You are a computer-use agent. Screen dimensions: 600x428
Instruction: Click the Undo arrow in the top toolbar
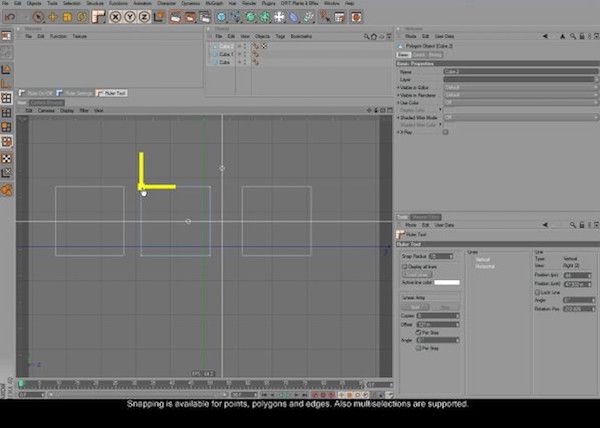tap(10, 17)
